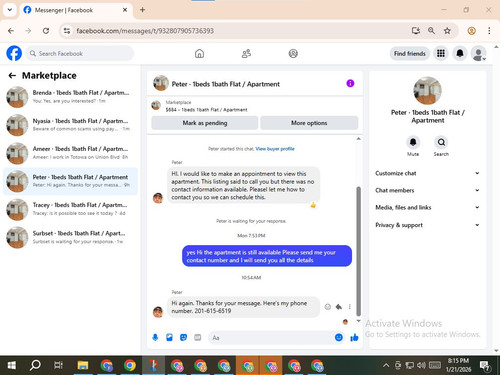The height and width of the screenshot is (375, 500).
Task: Click the thumbs-up reaction on Peter's first message
Action: (x=313, y=205)
